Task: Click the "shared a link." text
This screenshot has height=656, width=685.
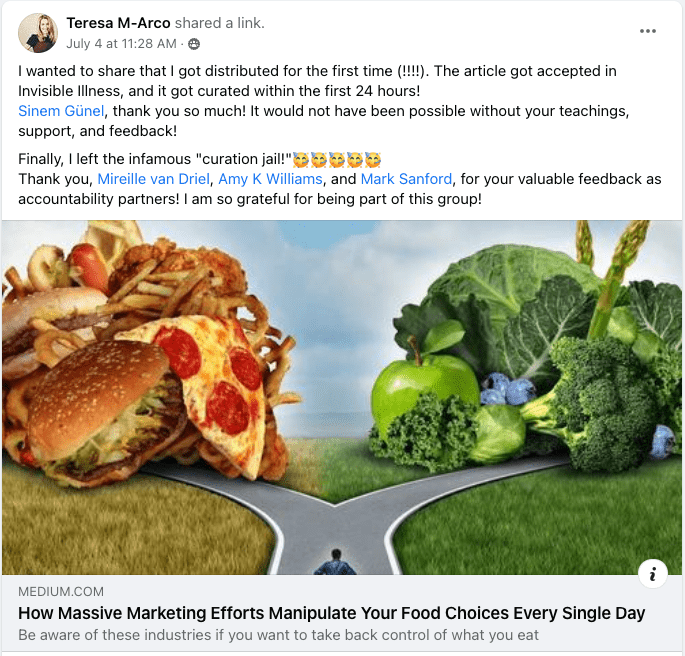Action: click(220, 23)
